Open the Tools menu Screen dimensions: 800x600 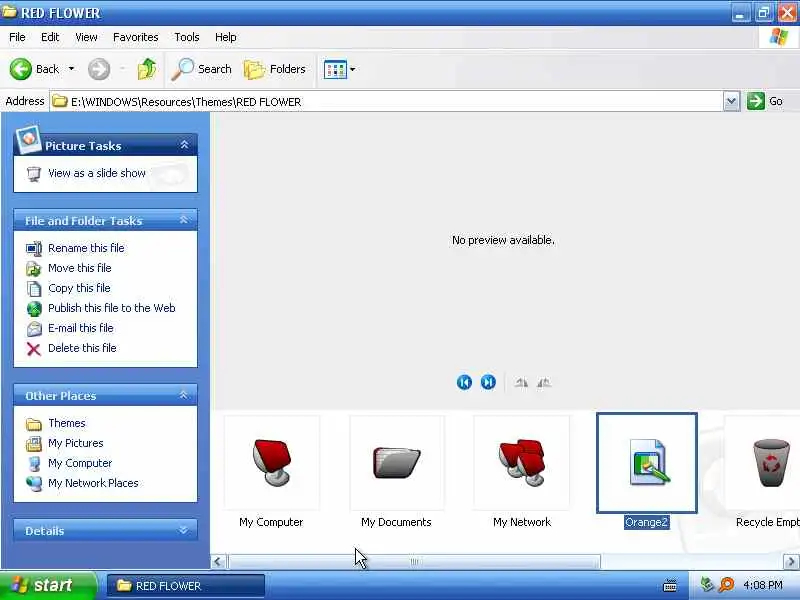tap(187, 37)
